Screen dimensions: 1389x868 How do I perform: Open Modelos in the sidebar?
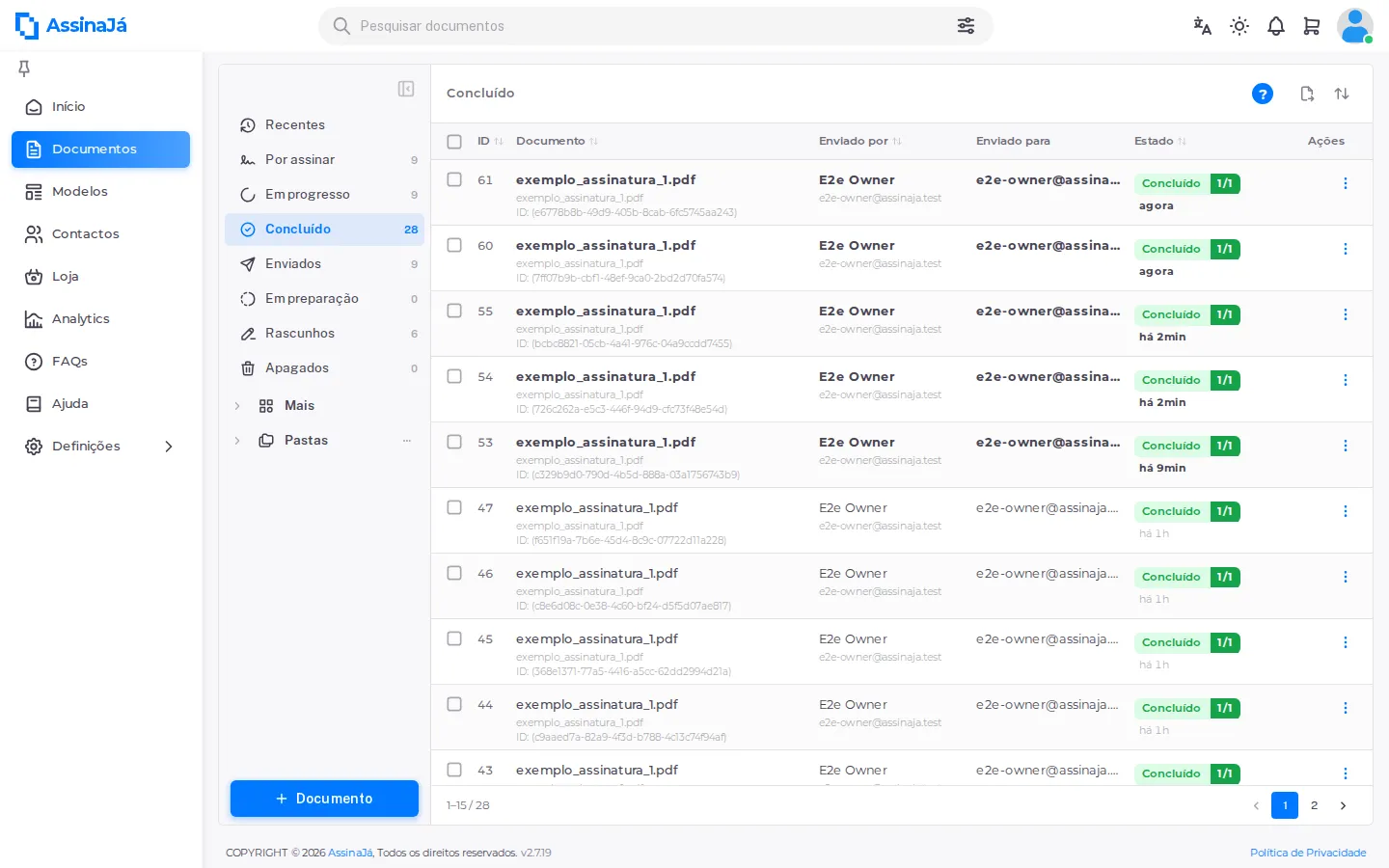click(100, 191)
